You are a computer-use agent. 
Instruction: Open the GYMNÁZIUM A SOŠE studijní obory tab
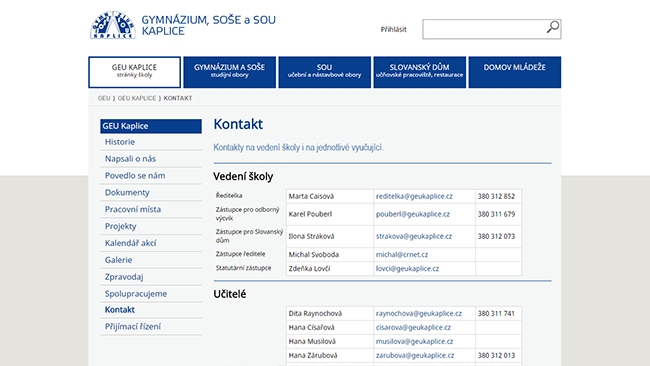click(x=229, y=72)
